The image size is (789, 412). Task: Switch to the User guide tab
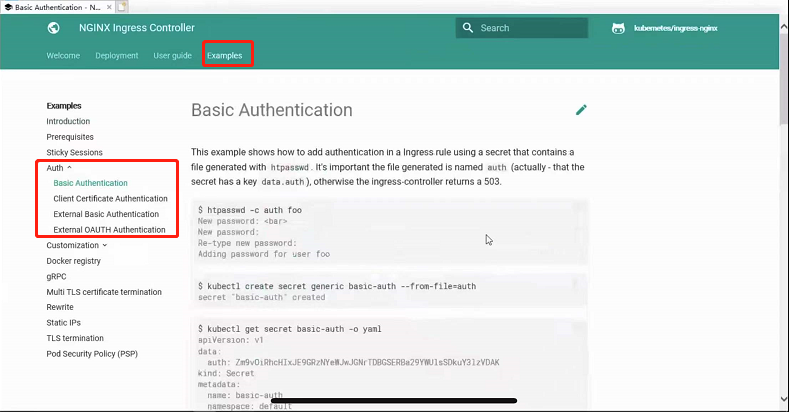point(173,55)
